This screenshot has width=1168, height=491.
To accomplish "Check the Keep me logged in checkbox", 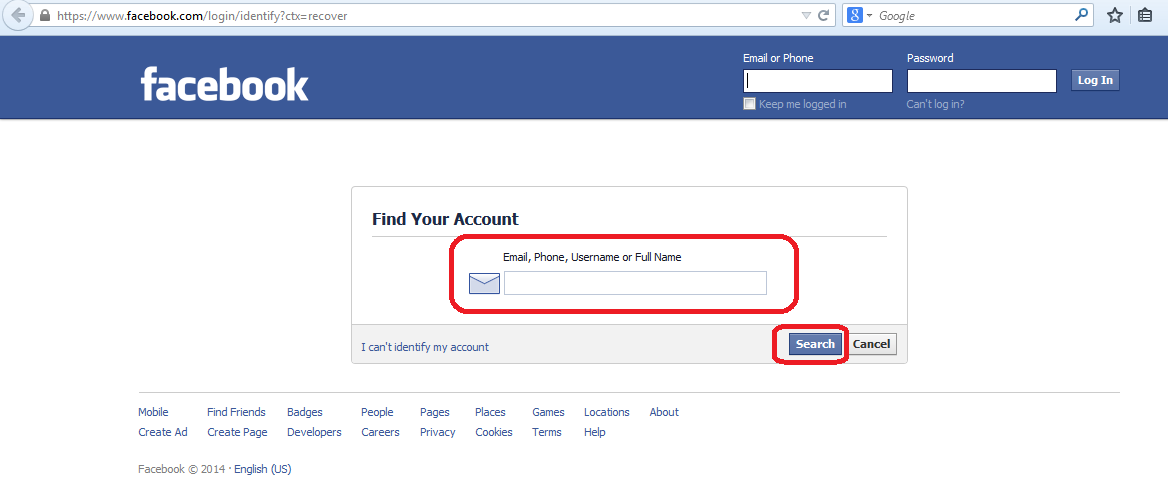I will 749,104.
